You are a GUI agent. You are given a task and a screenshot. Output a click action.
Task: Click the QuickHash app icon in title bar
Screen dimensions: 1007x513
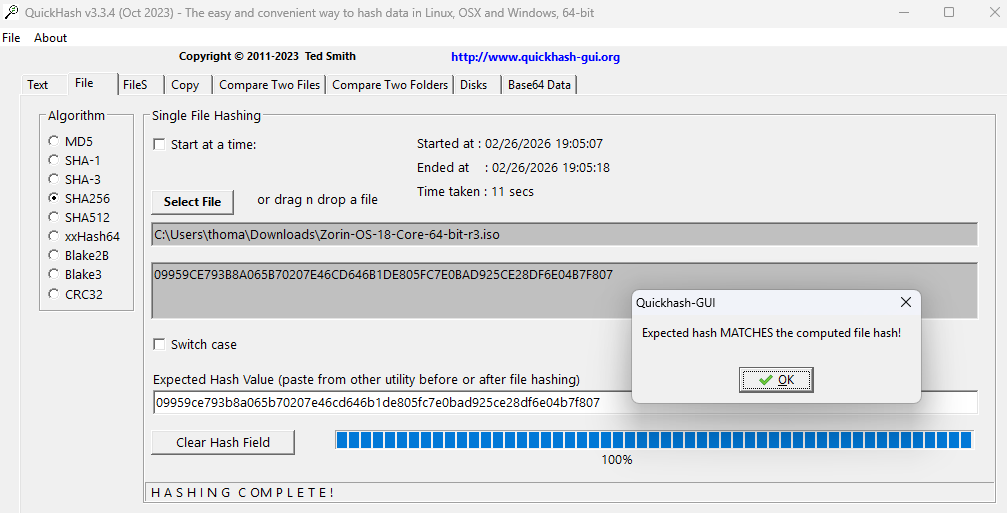[x=10, y=12]
